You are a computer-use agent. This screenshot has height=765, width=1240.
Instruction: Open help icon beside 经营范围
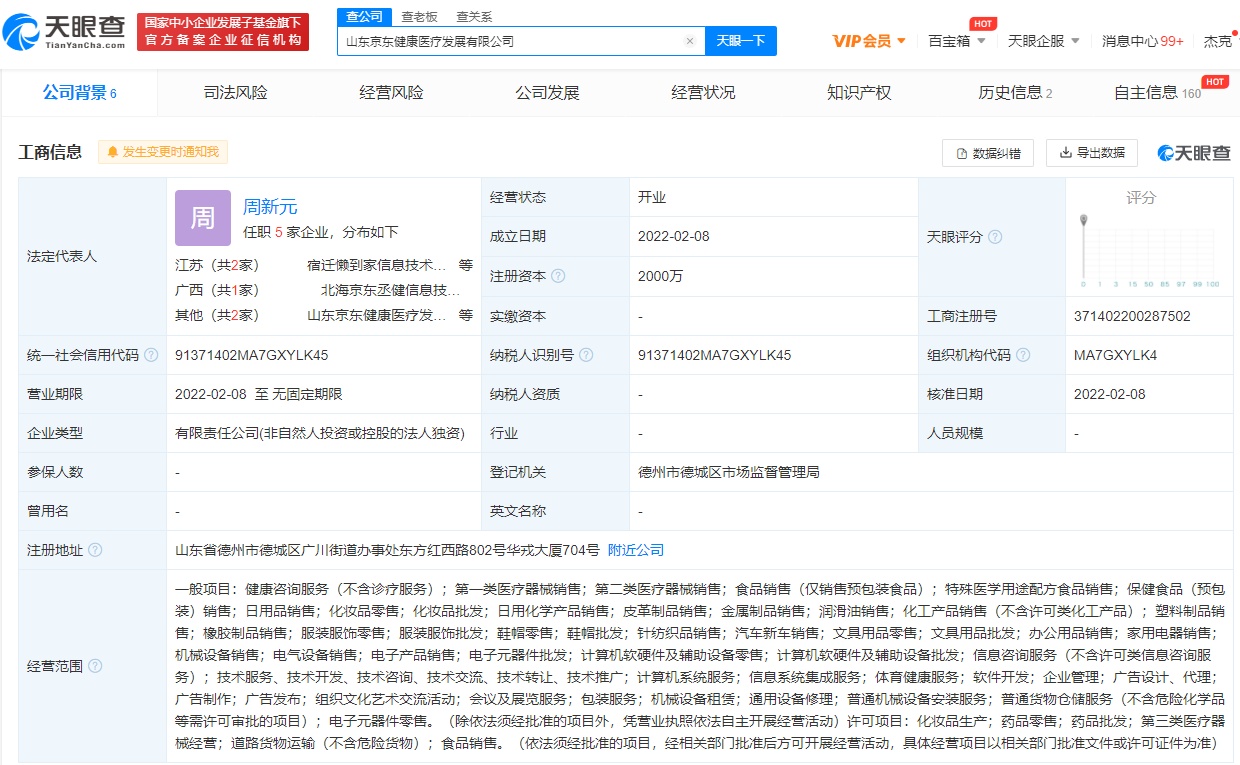click(x=95, y=666)
